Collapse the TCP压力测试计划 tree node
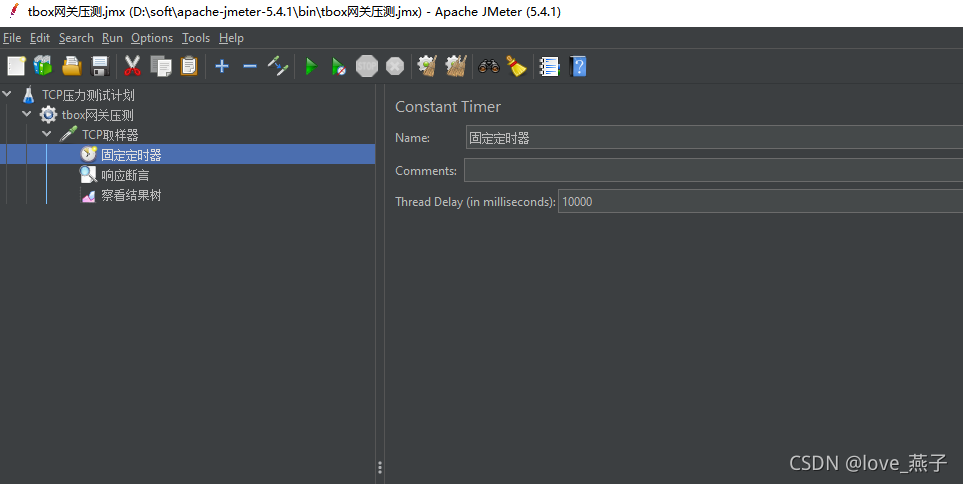Viewport: 963px width, 484px height. [7, 94]
